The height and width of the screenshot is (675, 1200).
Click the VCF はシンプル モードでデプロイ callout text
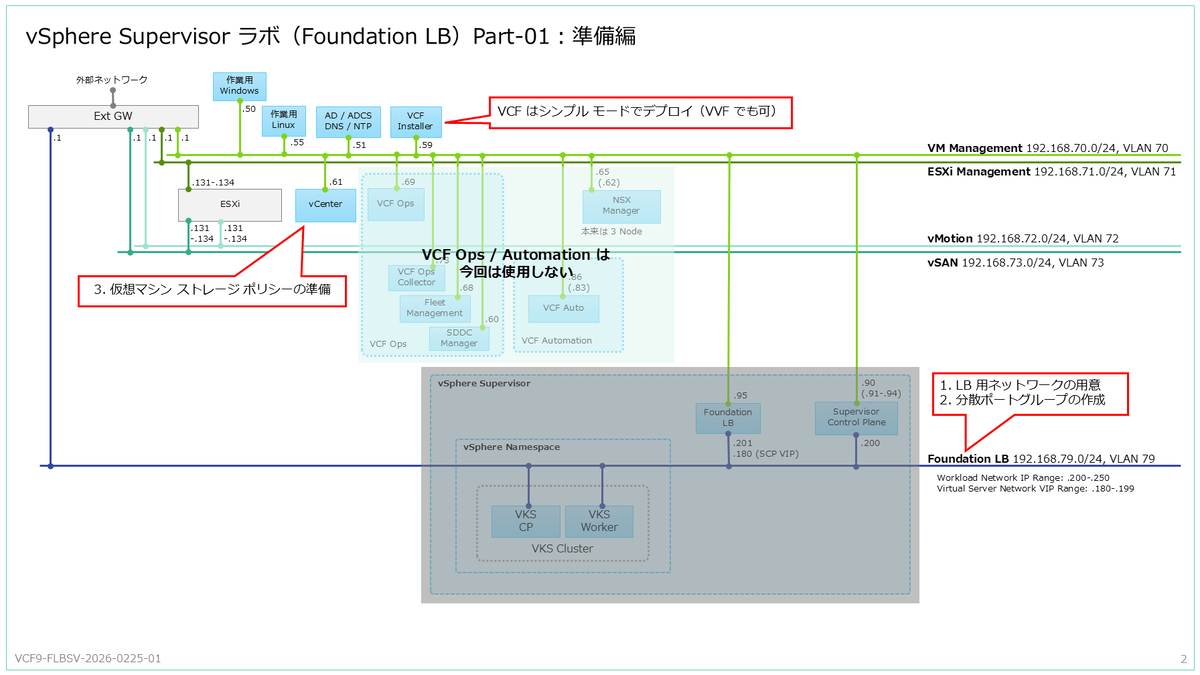point(637,113)
